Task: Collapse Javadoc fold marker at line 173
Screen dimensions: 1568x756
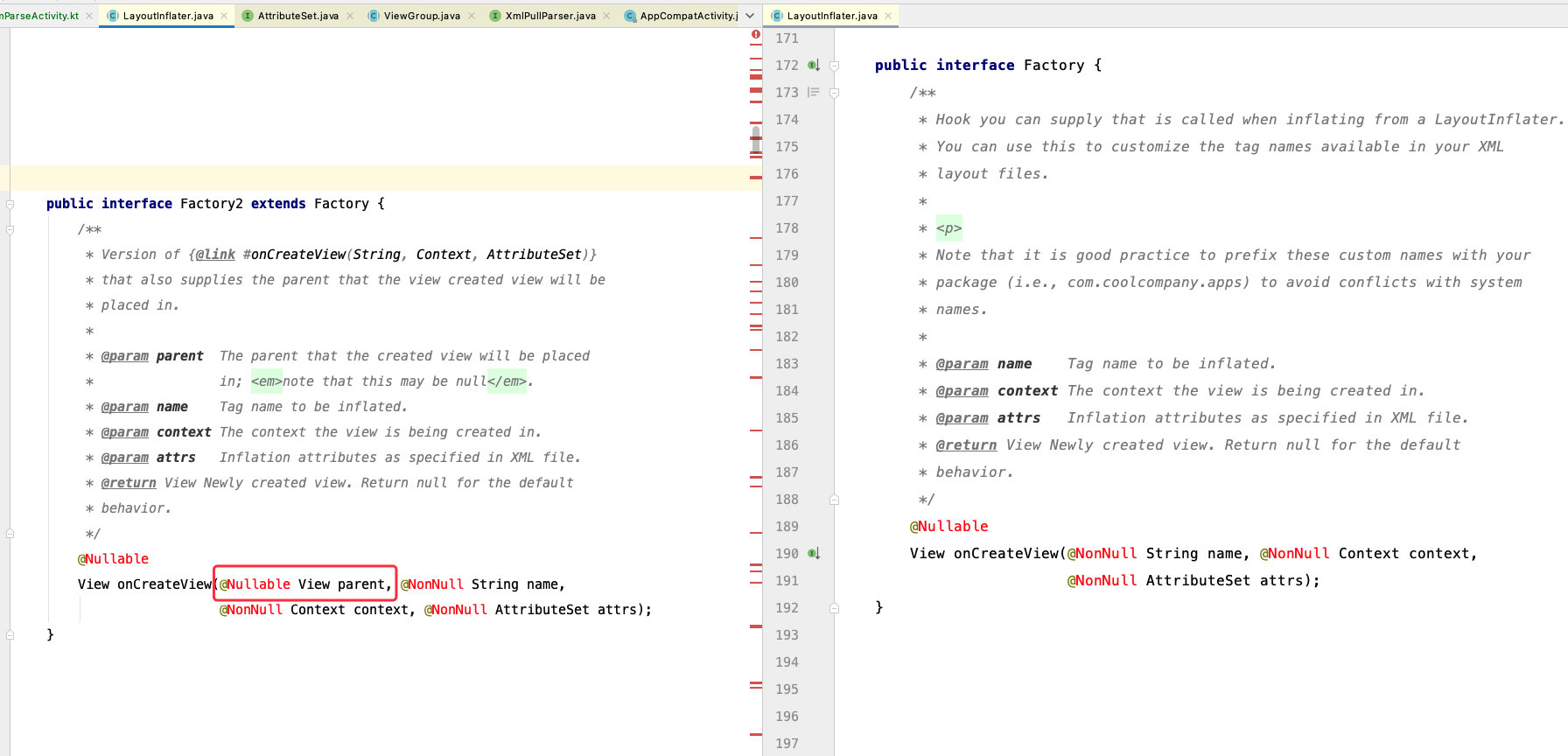Action: pos(835,93)
